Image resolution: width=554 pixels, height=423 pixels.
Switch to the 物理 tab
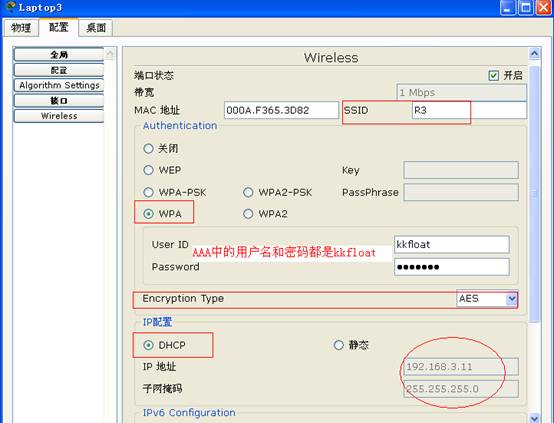click(x=21, y=28)
